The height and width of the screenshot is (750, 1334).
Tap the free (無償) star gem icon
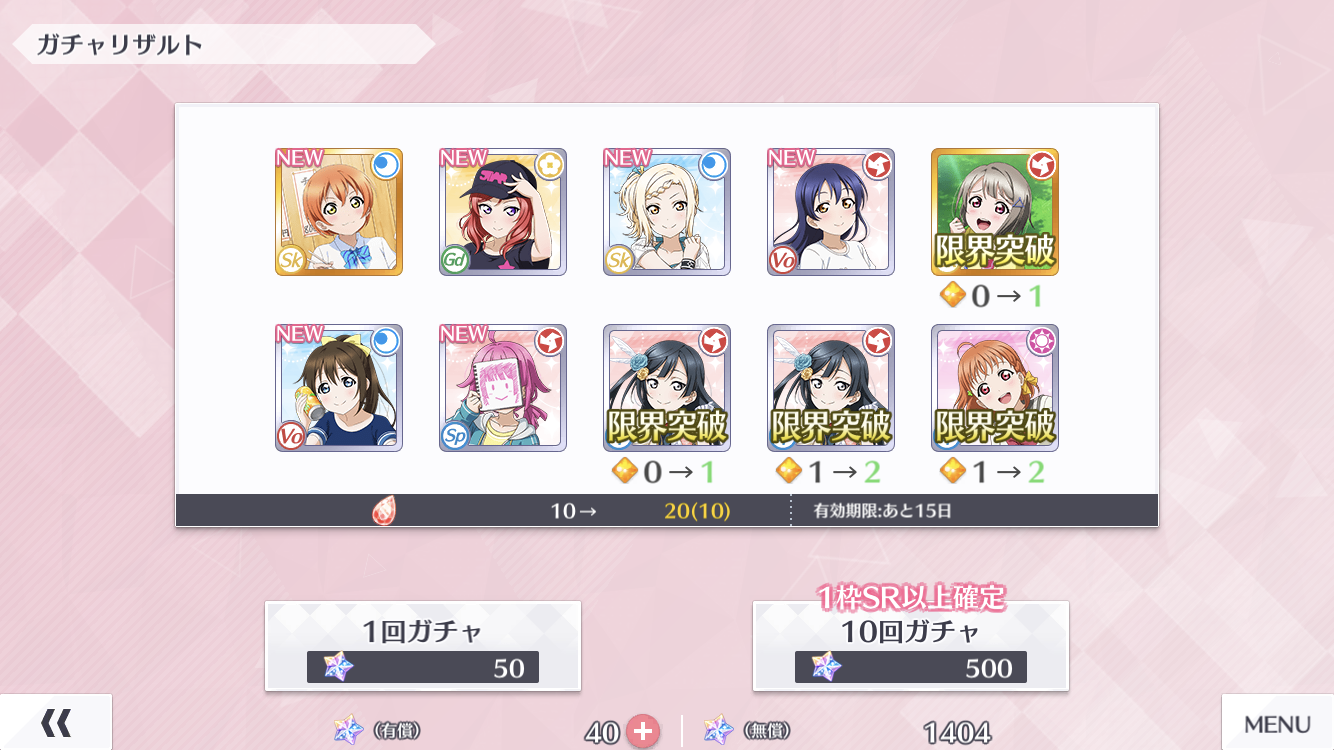pyautogui.click(x=719, y=731)
